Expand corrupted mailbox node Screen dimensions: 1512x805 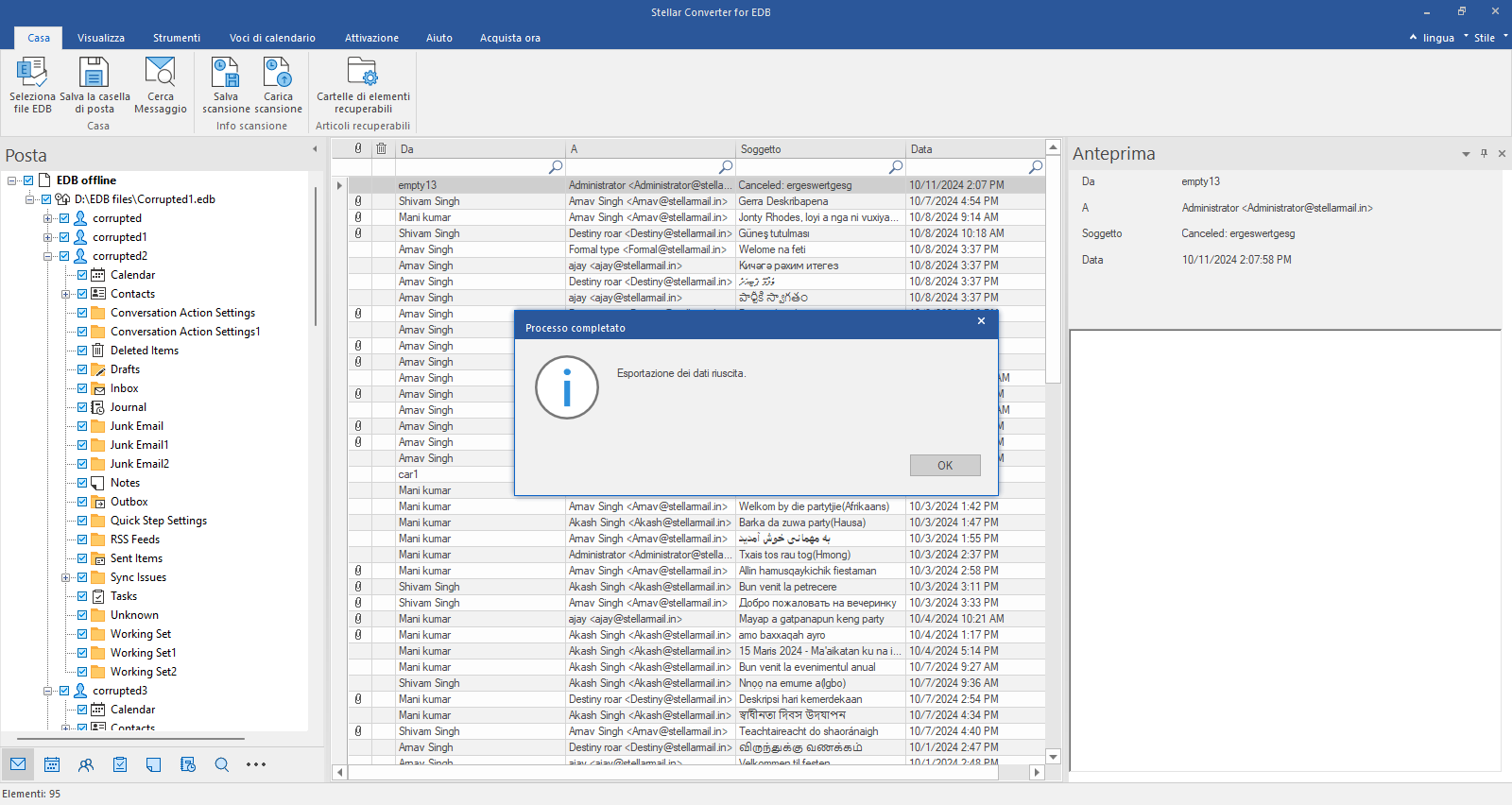coord(47,218)
